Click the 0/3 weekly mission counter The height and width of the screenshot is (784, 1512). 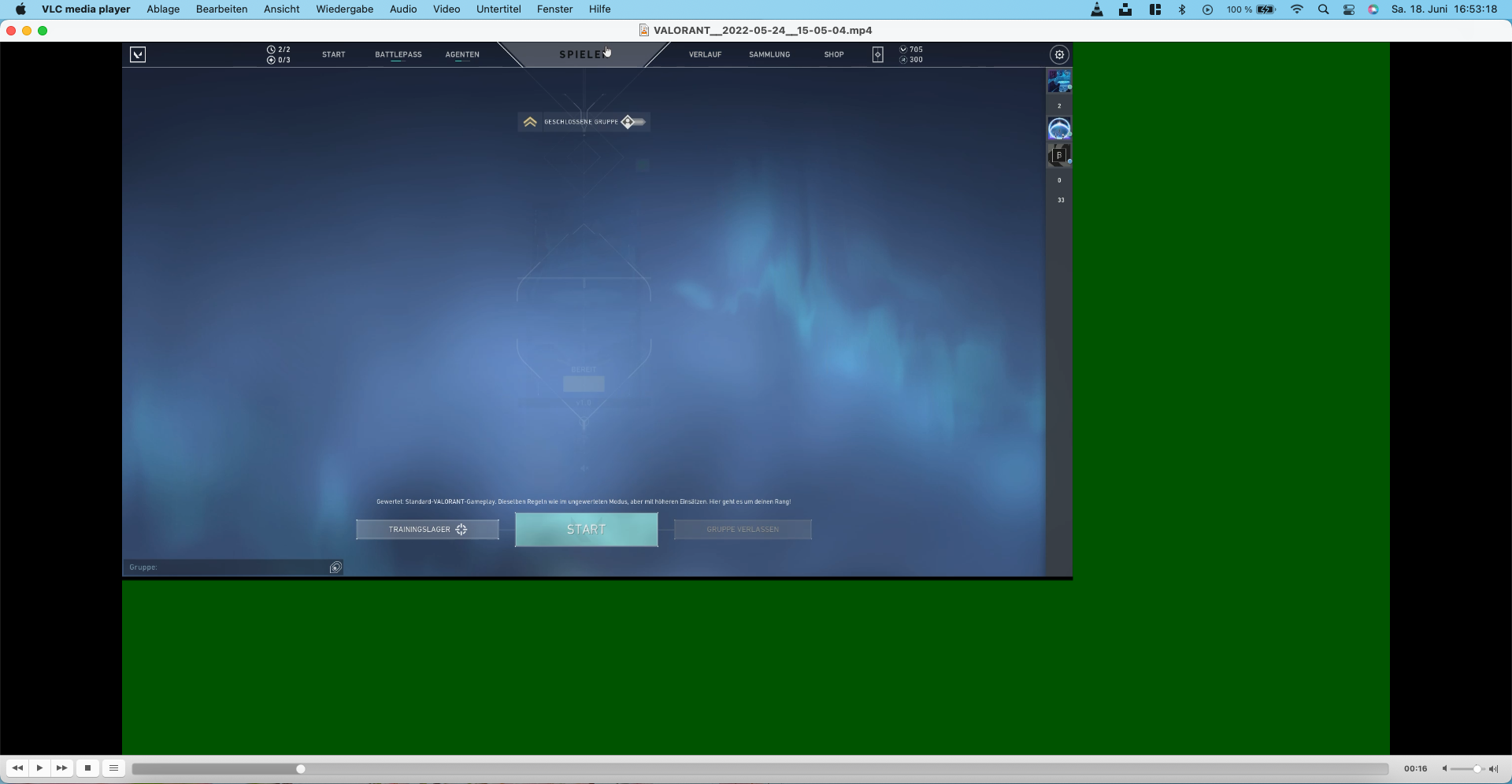tap(279, 60)
